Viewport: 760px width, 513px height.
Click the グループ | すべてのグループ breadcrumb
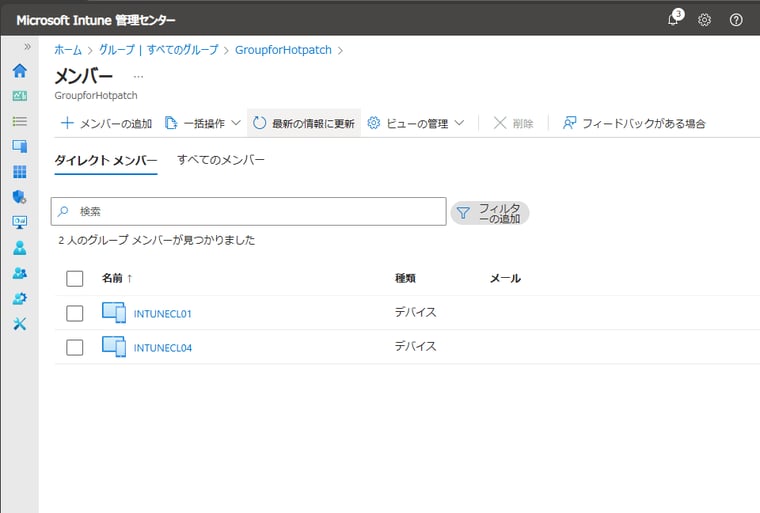(158, 50)
